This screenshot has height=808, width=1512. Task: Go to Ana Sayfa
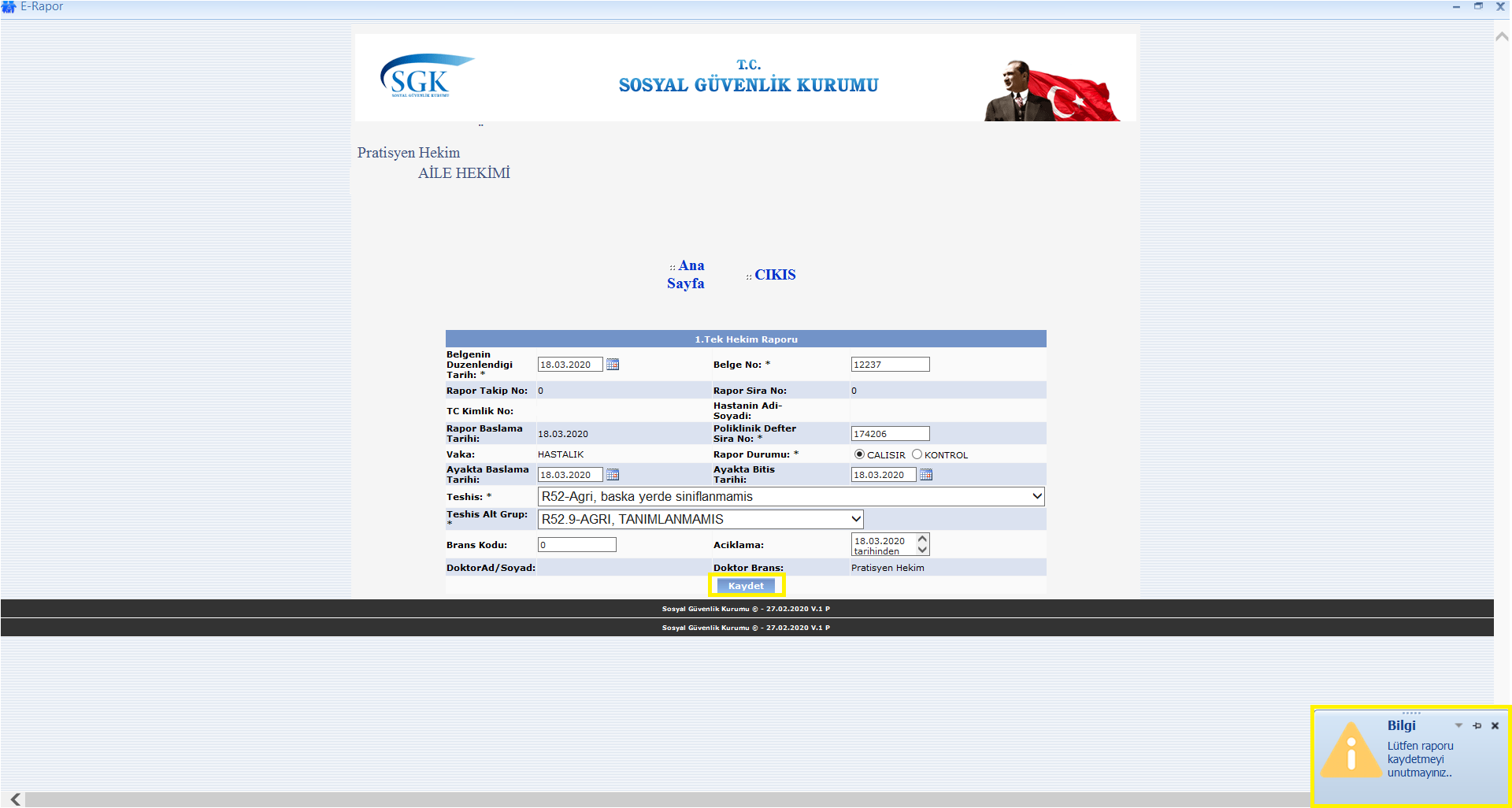pos(686,275)
